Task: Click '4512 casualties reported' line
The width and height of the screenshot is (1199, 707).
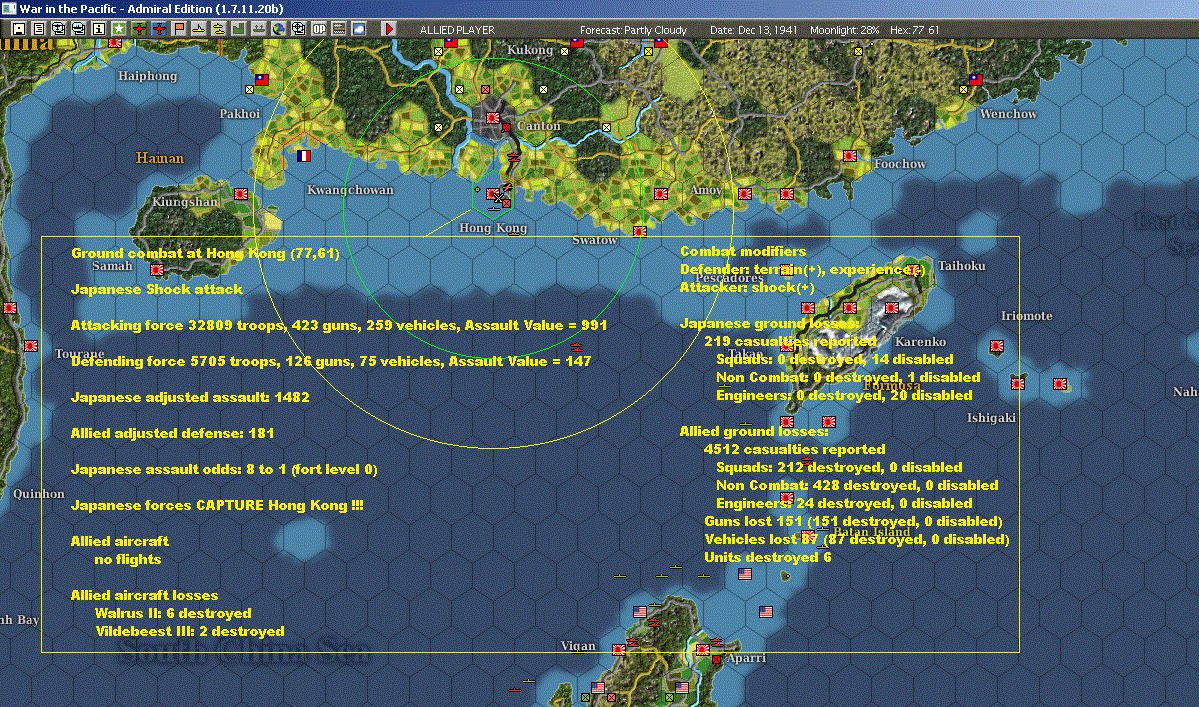Action: pyautogui.click(x=794, y=449)
